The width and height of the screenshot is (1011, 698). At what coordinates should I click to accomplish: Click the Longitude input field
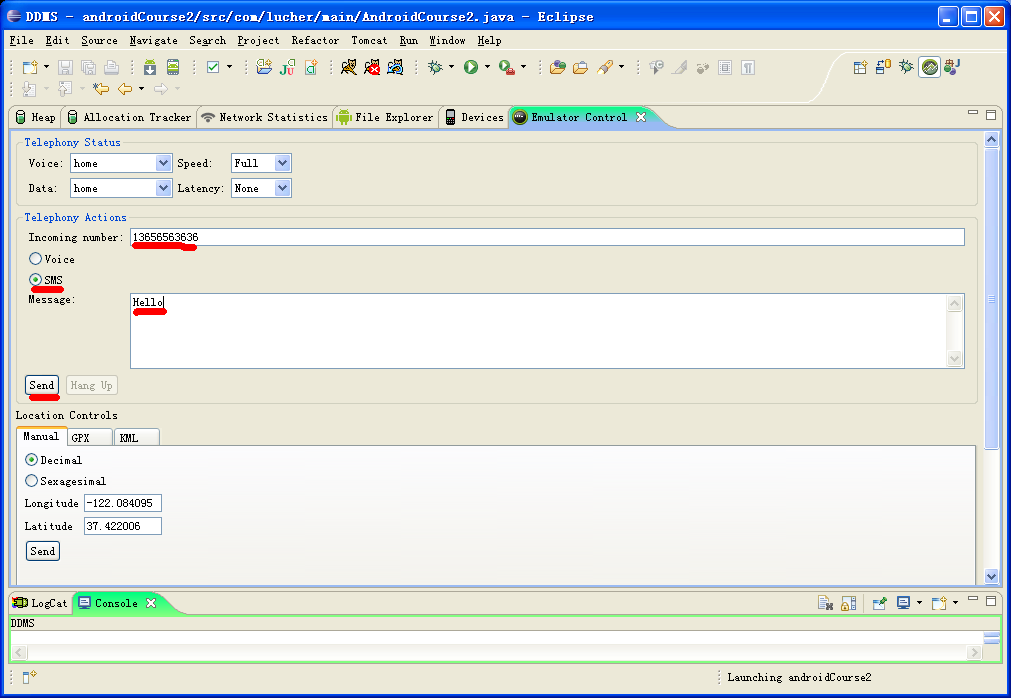123,503
